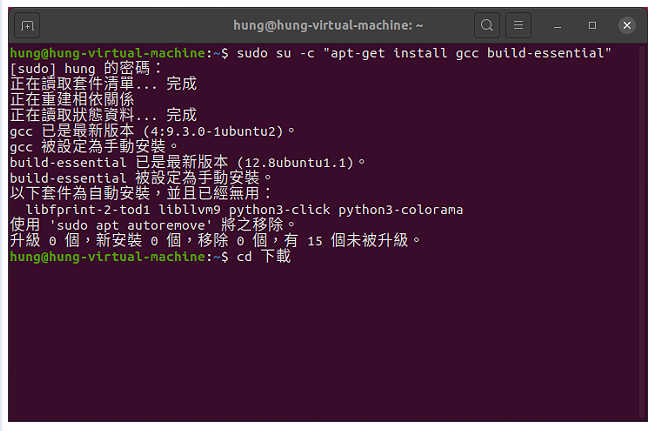Click the current prompt with cd 下載
The width and height of the screenshot is (654, 431).
(x=150, y=257)
